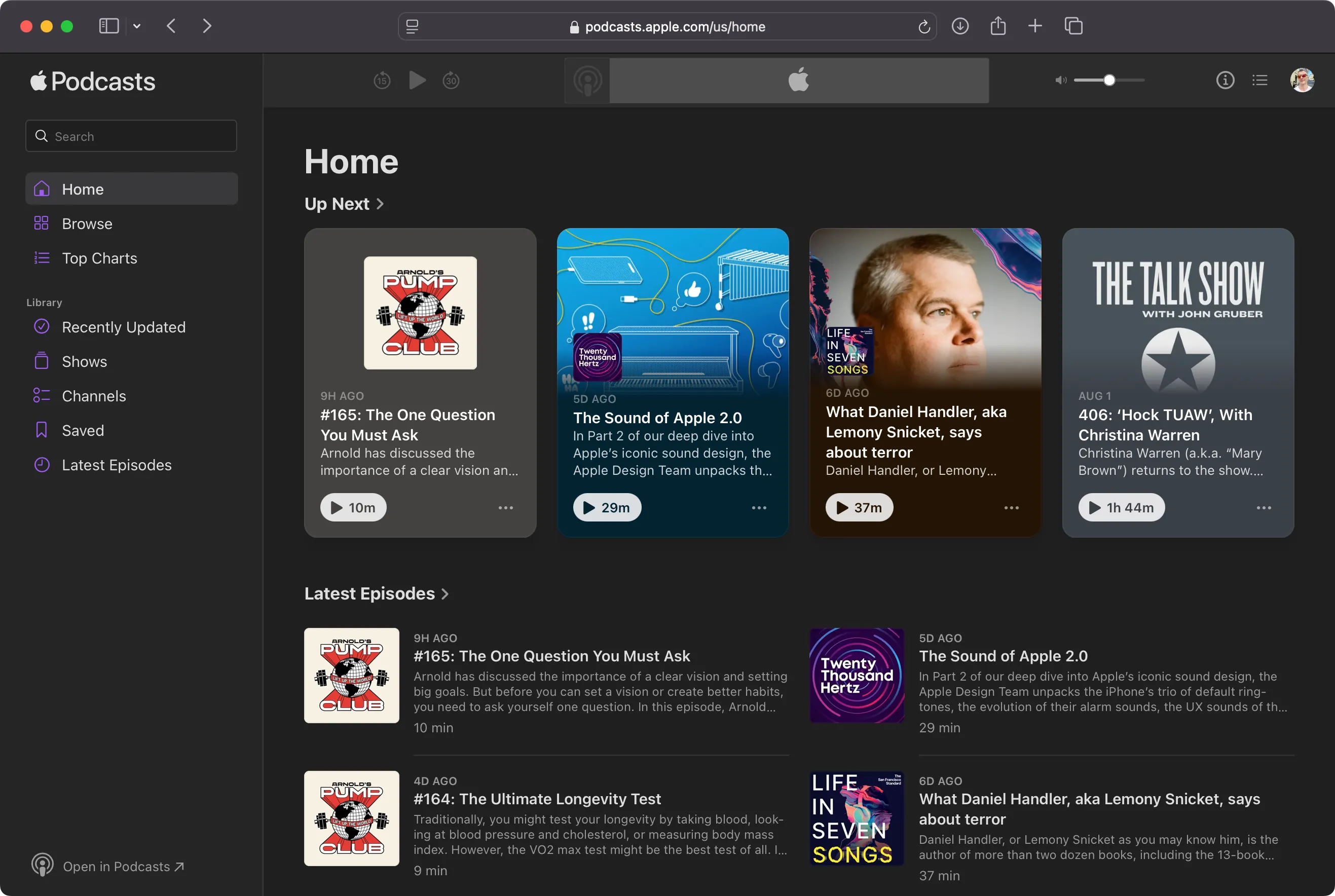The height and width of the screenshot is (896, 1335).
Task: Open the sidebar options dropdown arrow
Action: coord(136,26)
